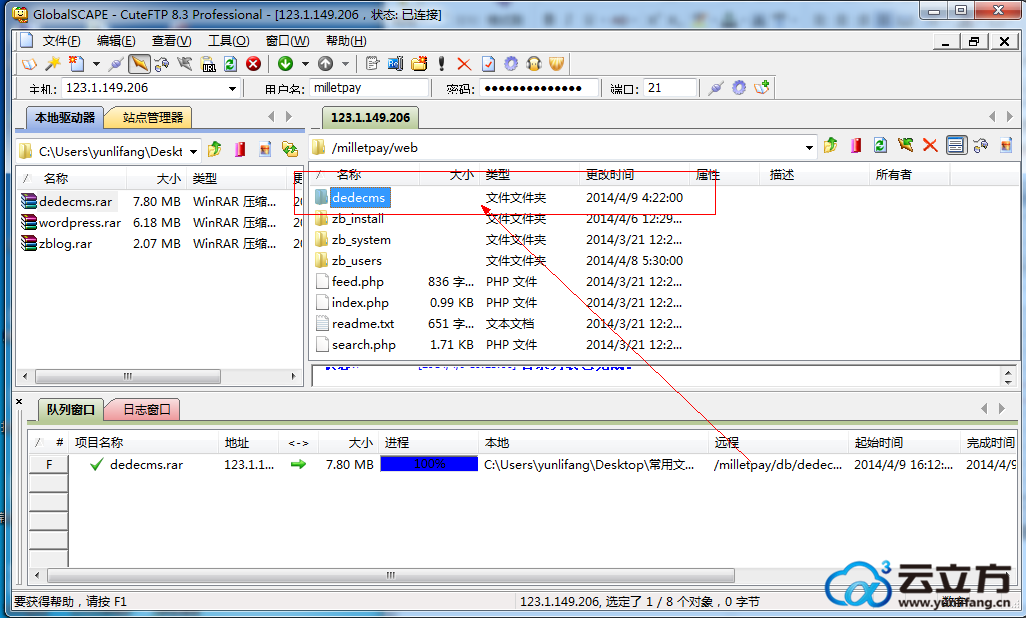Delete selected item with remote pane red X

point(930,145)
